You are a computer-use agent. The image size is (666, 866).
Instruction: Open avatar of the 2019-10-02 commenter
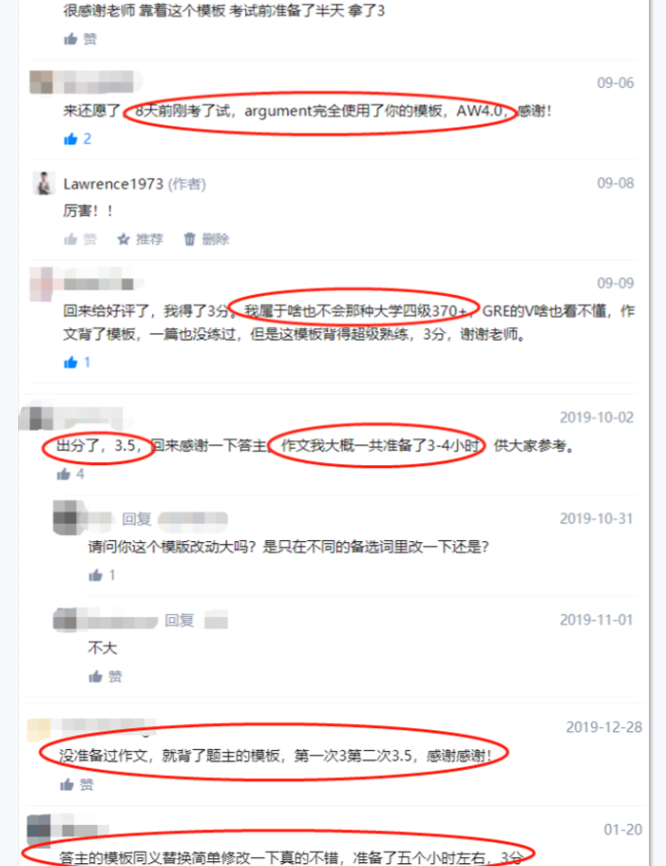click(36, 418)
